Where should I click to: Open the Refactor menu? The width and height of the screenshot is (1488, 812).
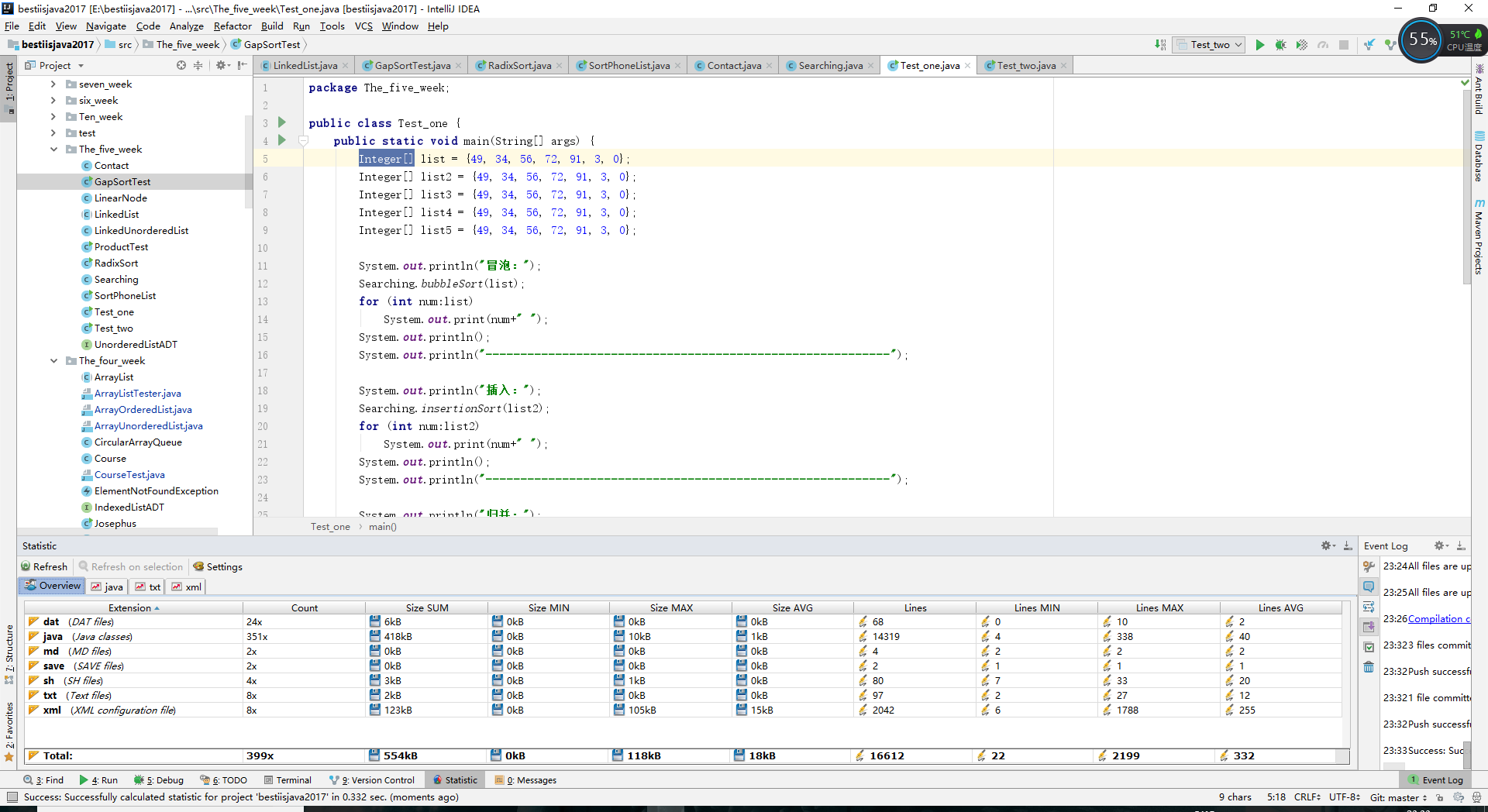(232, 26)
